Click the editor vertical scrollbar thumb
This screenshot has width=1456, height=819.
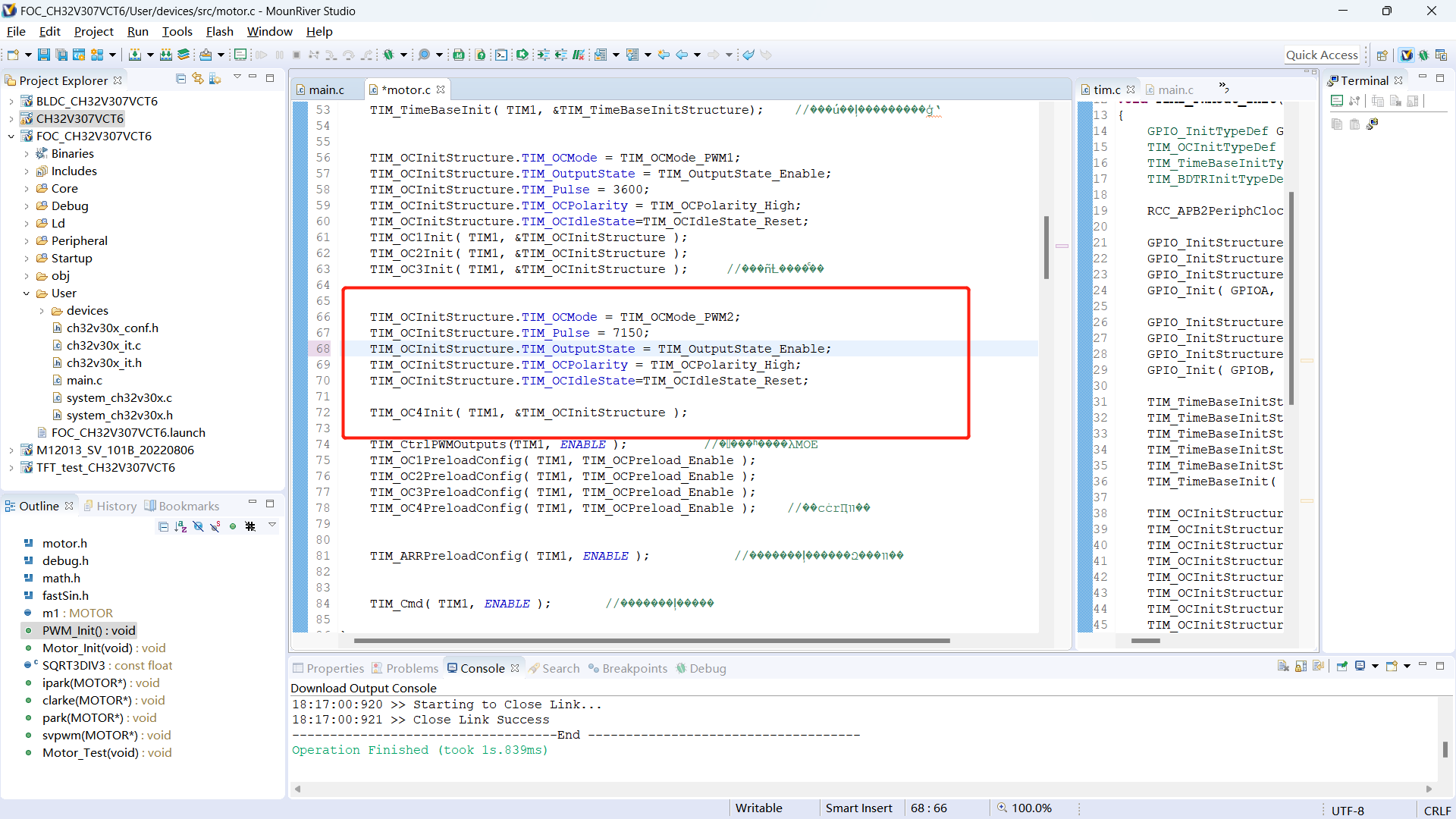point(1046,246)
